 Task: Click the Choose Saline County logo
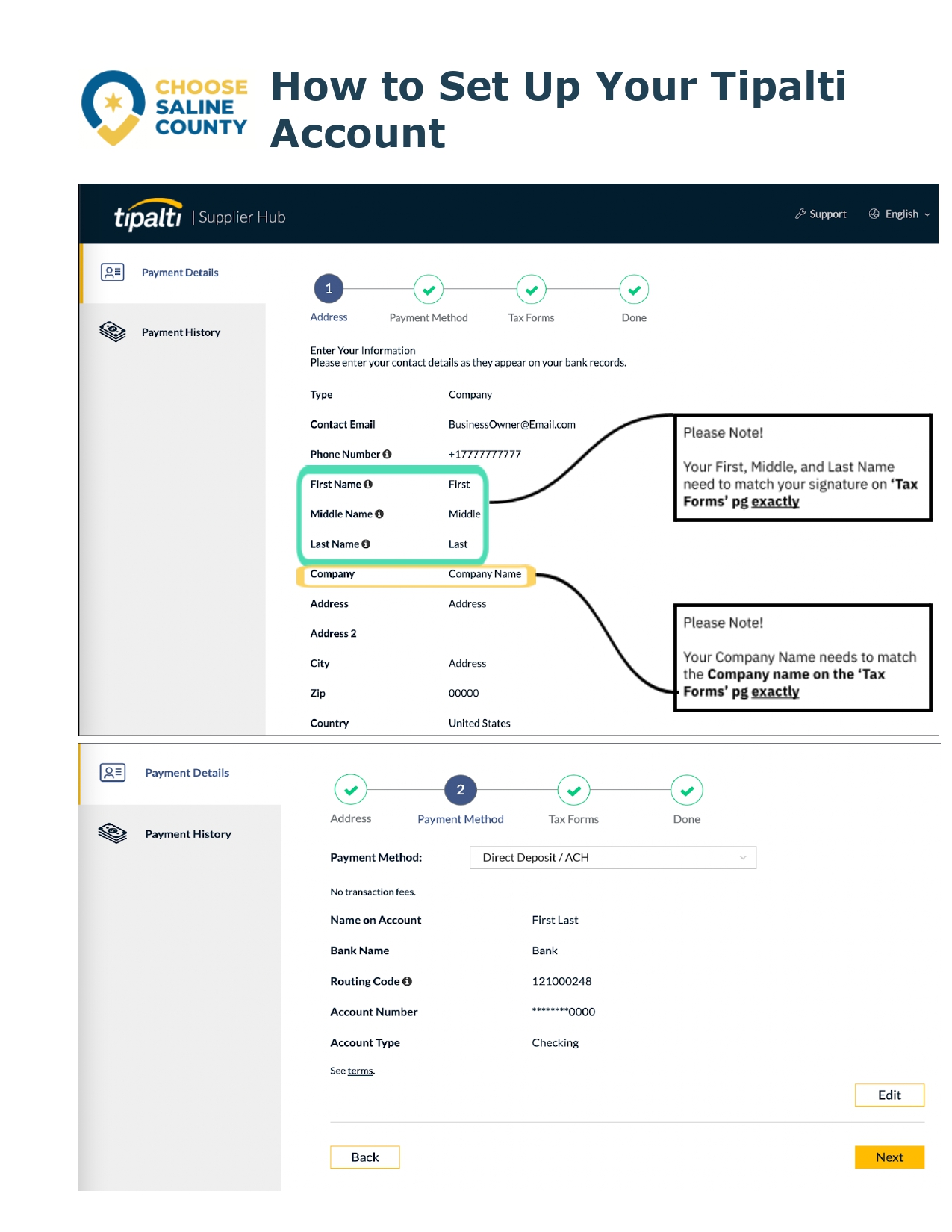(164, 108)
